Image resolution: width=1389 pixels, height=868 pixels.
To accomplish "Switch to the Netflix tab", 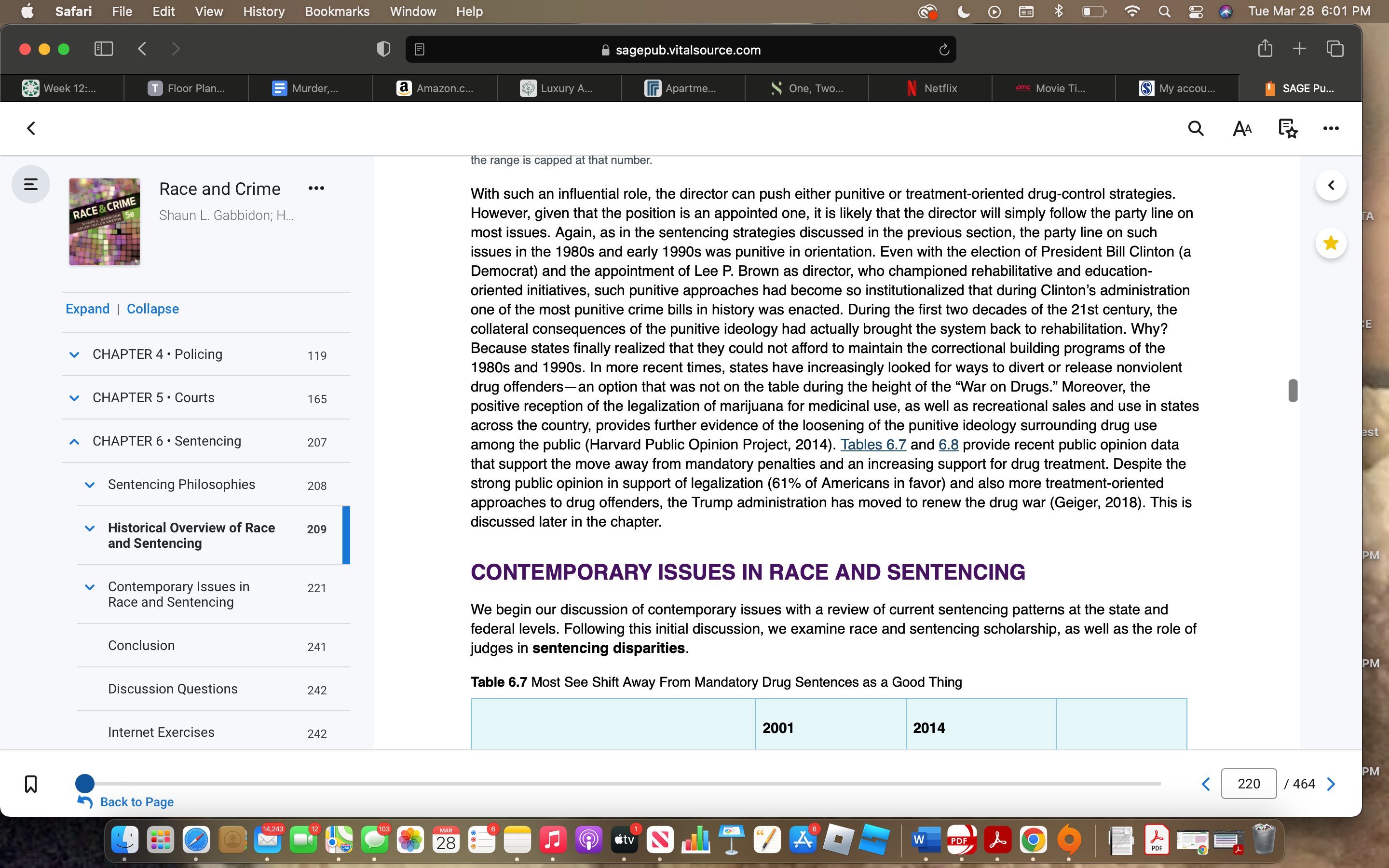I will [930, 88].
